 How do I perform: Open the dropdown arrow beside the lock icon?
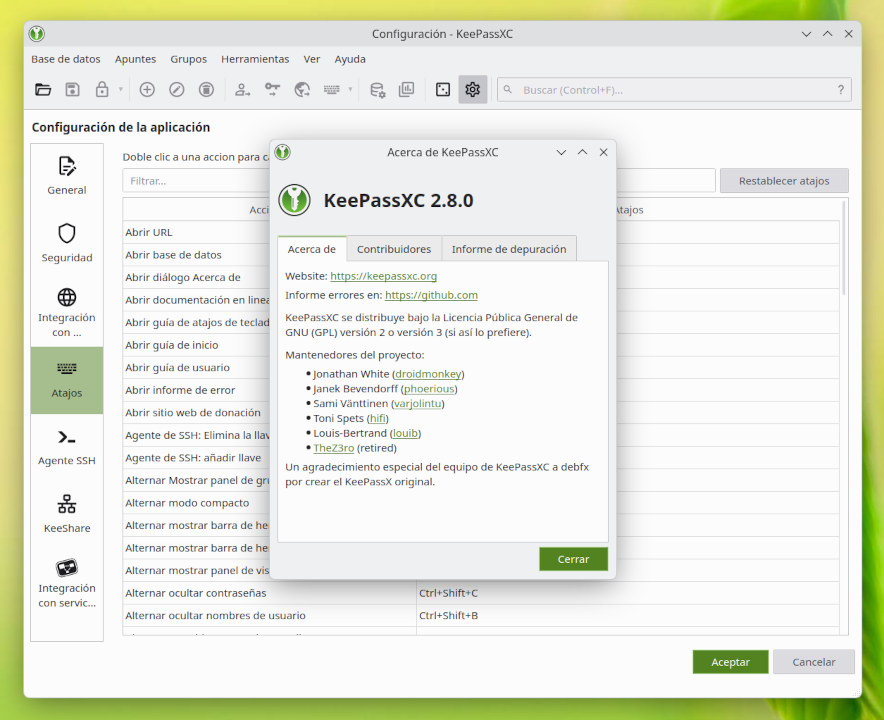[121, 89]
